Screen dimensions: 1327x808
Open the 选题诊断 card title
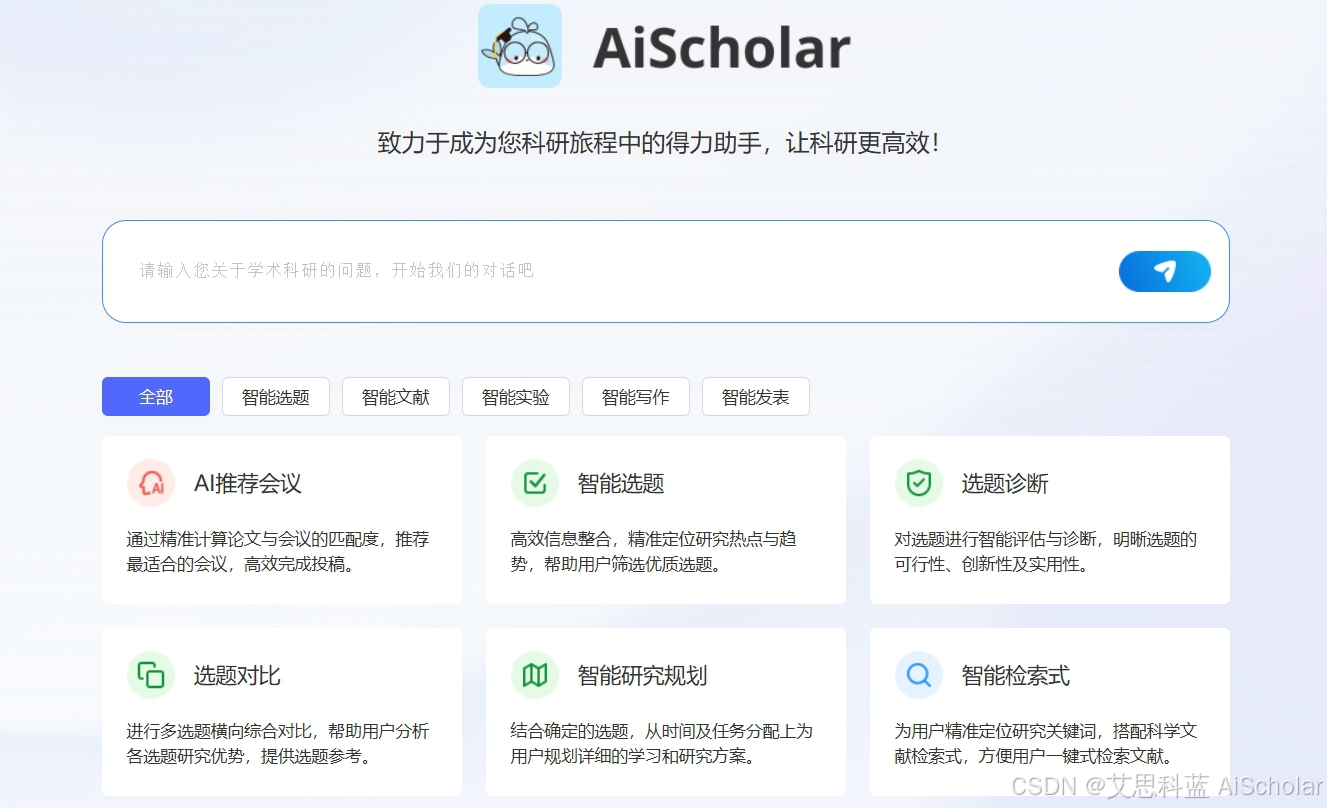pos(1005,484)
